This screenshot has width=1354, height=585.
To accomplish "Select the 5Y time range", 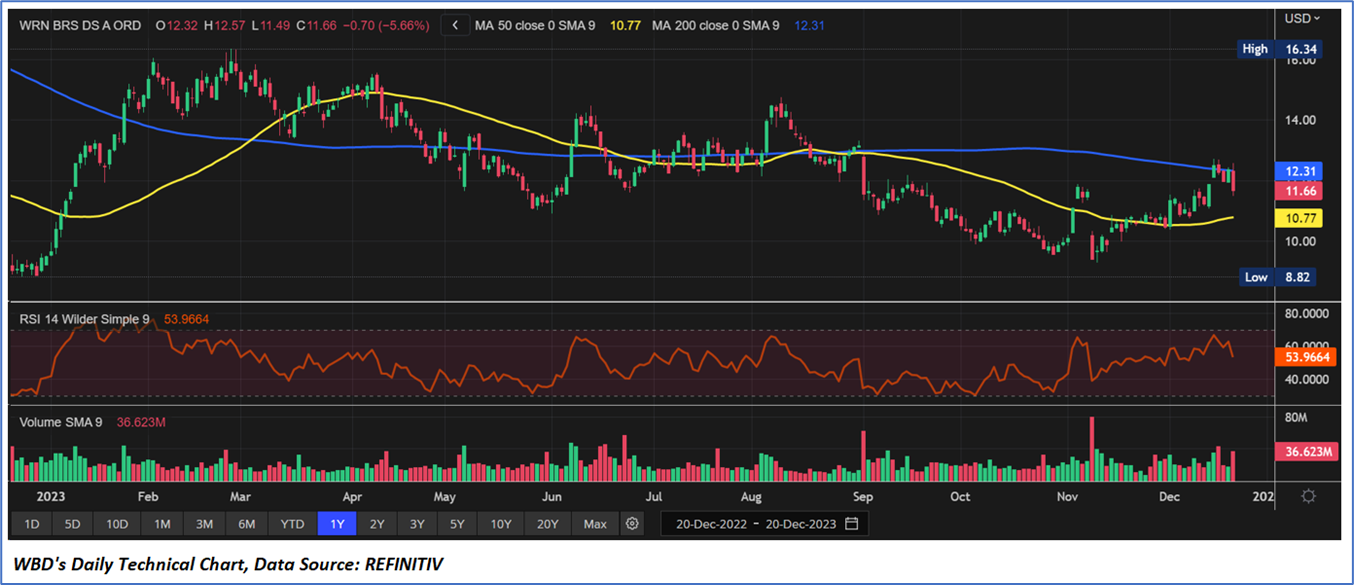I will 456,524.
